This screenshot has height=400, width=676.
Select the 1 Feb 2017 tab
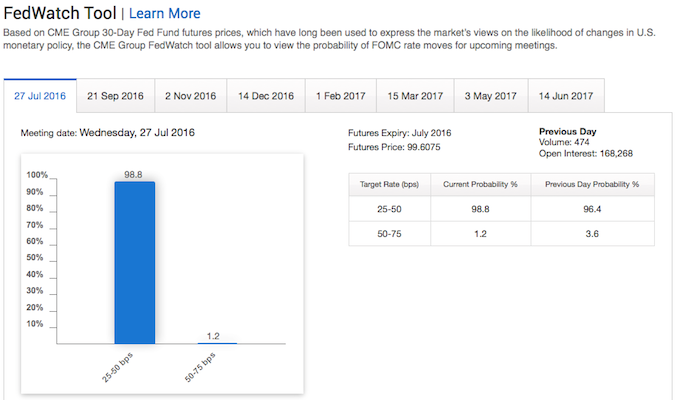point(341,96)
